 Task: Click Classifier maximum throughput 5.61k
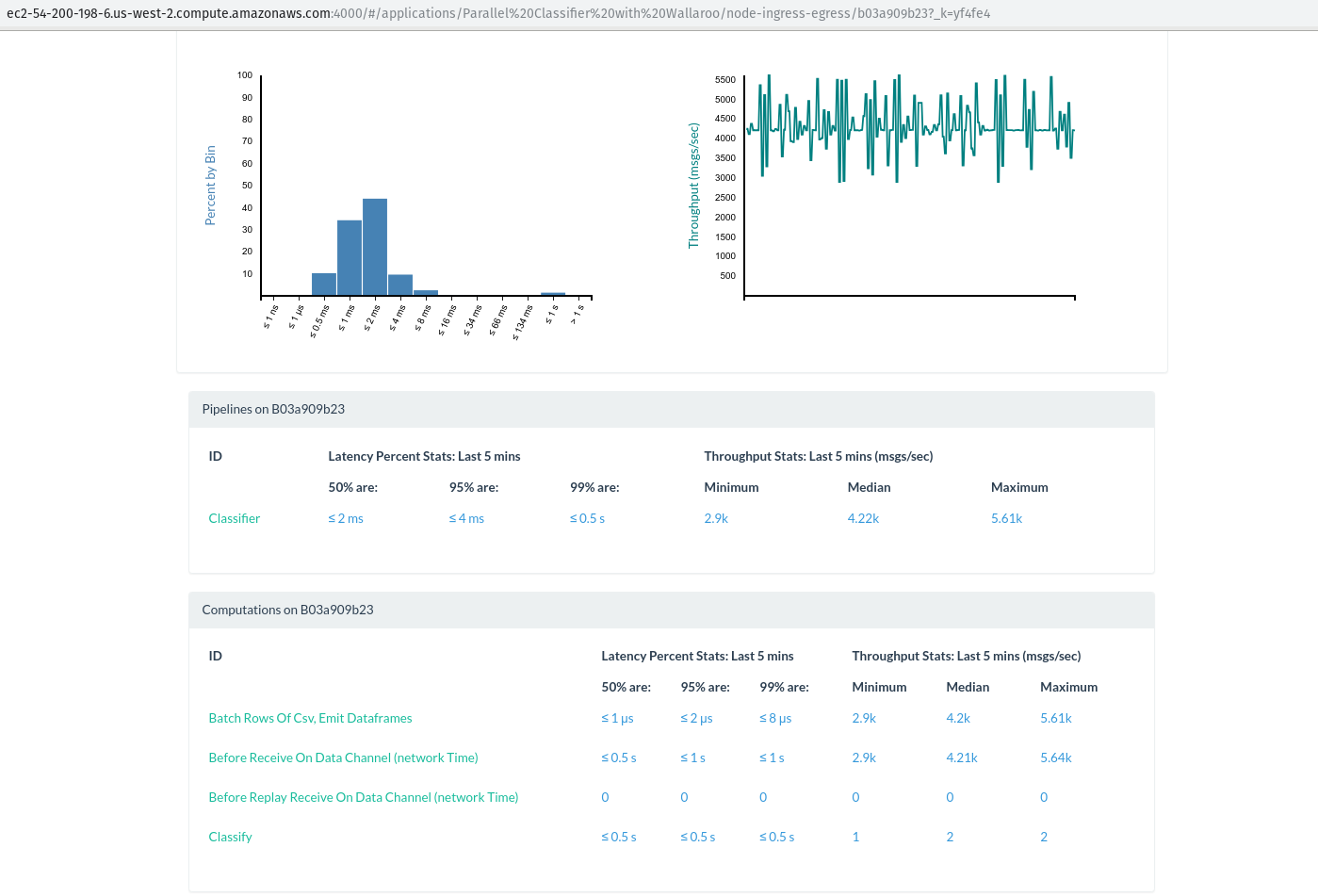pyautogui.click(x=1006, y=518)
